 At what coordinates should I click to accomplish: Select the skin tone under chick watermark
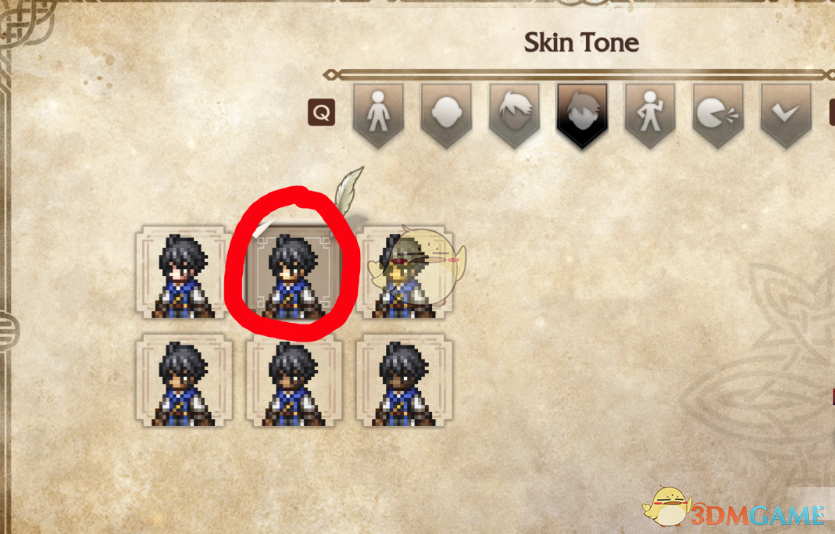click(x=404, y=273)
